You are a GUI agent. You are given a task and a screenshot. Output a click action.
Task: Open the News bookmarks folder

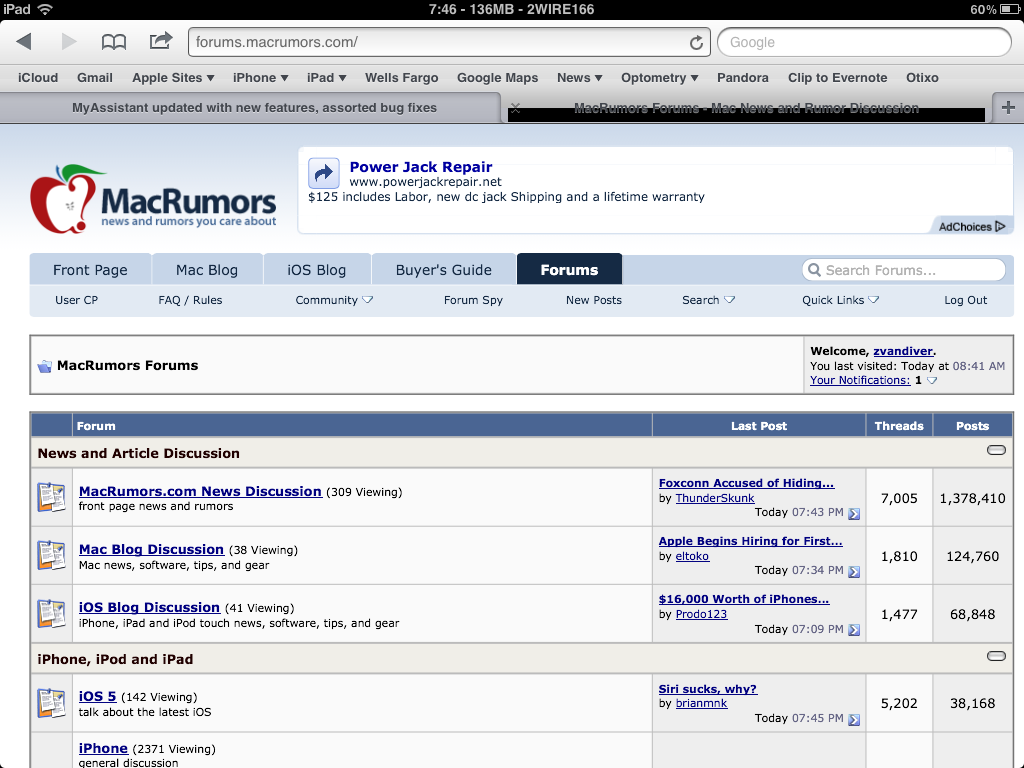pyautogui.click(x=579, y=78)
